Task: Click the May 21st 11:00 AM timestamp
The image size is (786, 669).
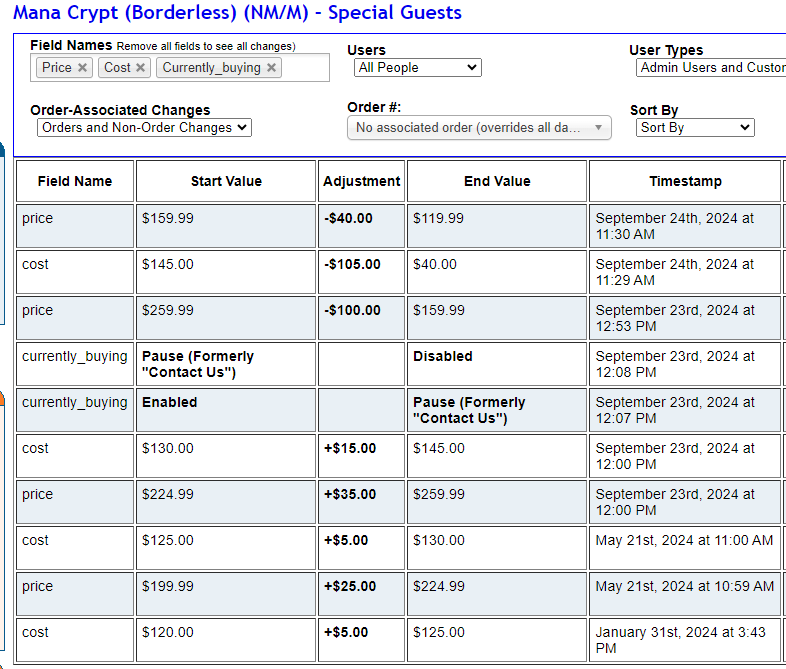Action: pos(684,541)
